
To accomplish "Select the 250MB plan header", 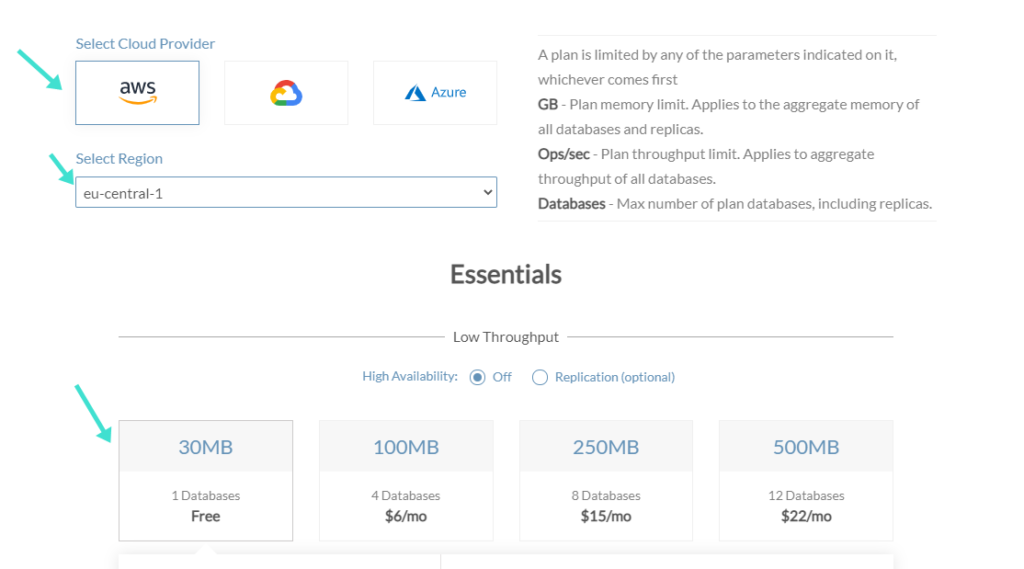I will [x=605, y=447].
